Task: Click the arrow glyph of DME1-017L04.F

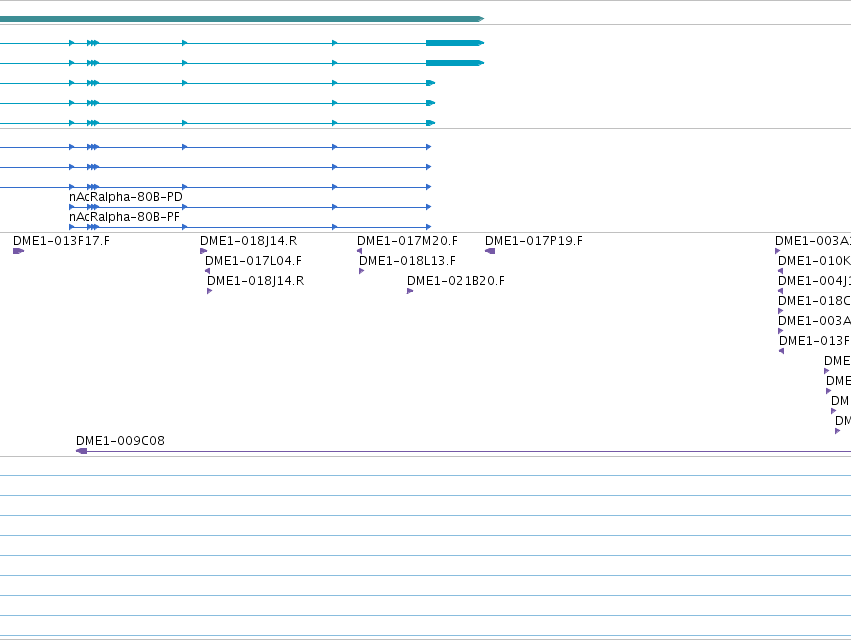Action: (207, 271)
